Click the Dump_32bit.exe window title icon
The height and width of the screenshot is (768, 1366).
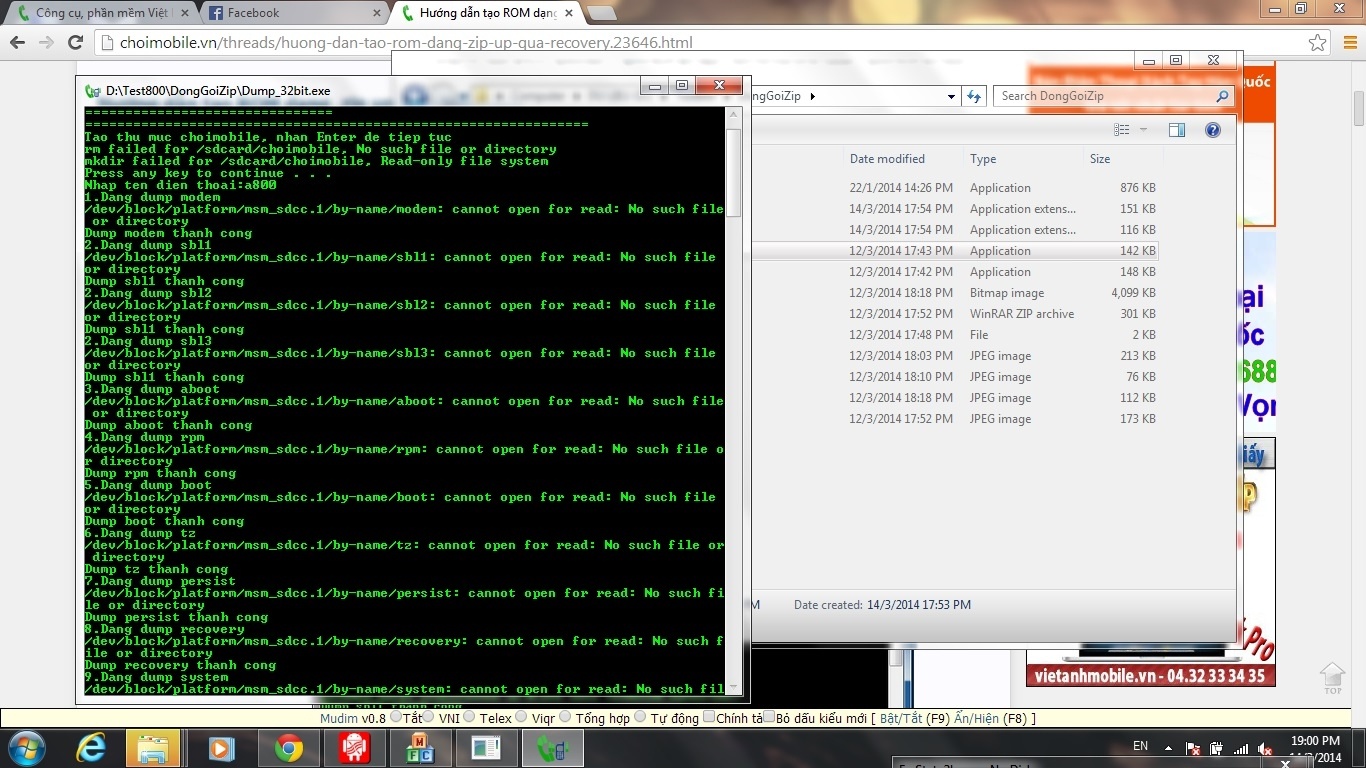(93, 91)
